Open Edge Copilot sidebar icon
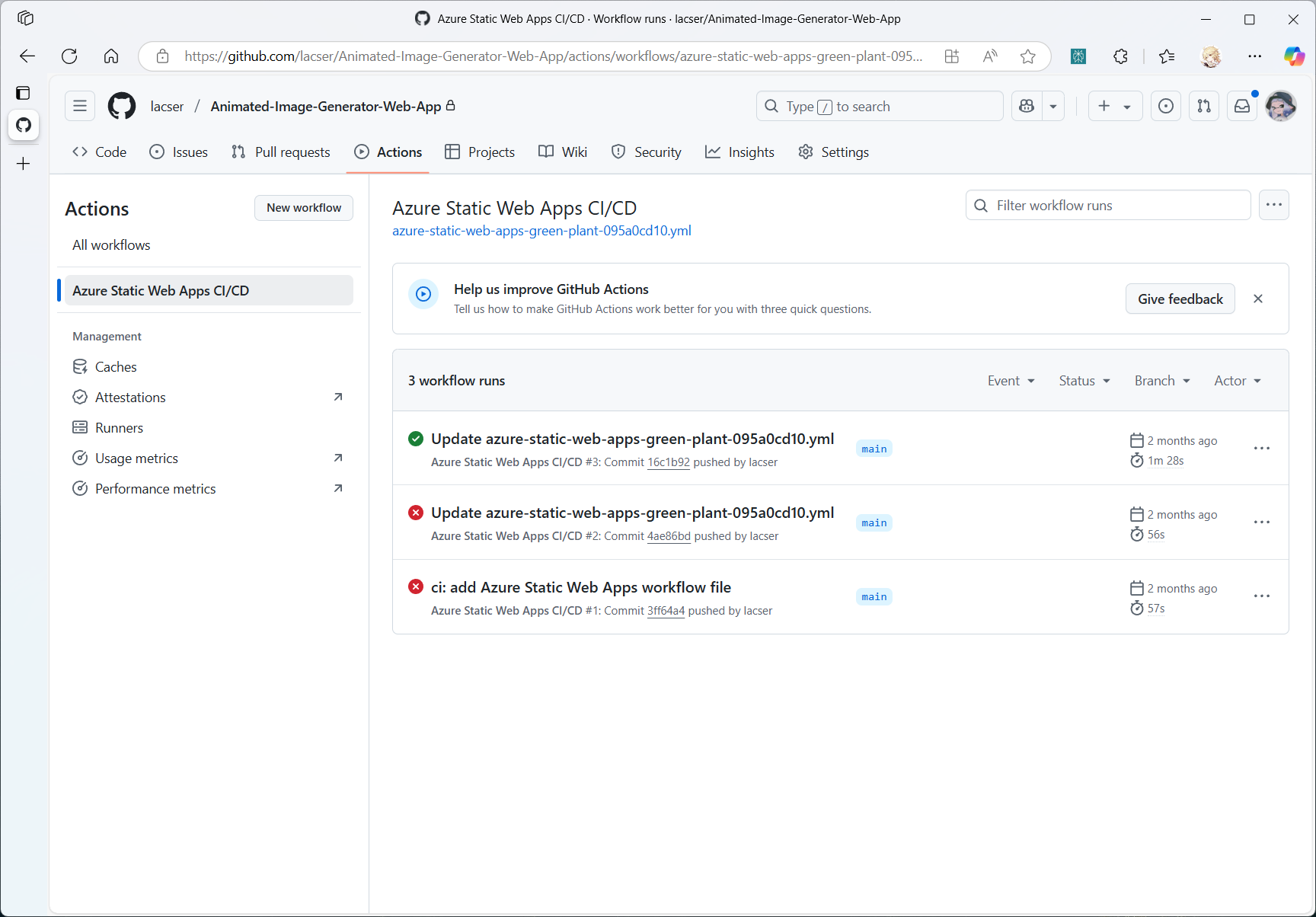The height and width of the screenshot is (917, 1316). coord(1294,56)
